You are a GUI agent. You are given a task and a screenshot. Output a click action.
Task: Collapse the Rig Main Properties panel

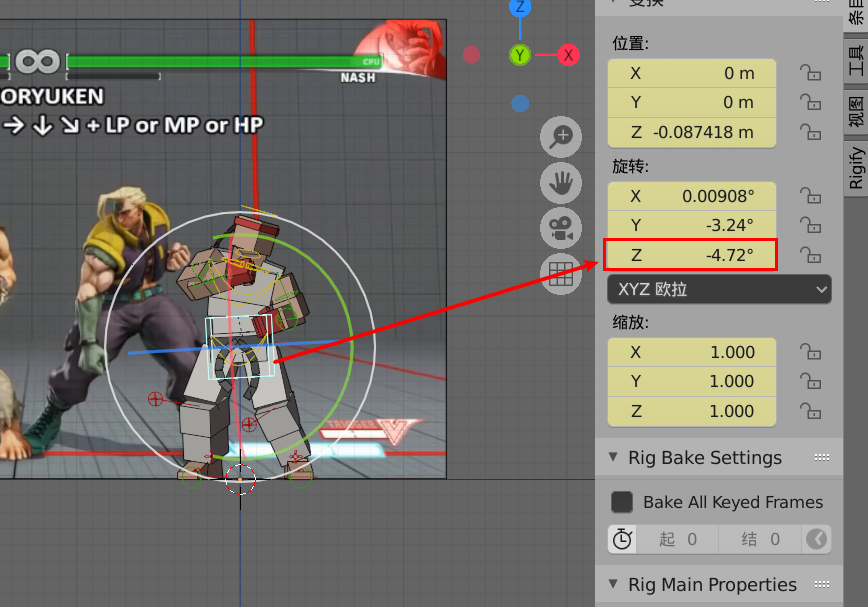pyautogui.click(x=613, y=584)
